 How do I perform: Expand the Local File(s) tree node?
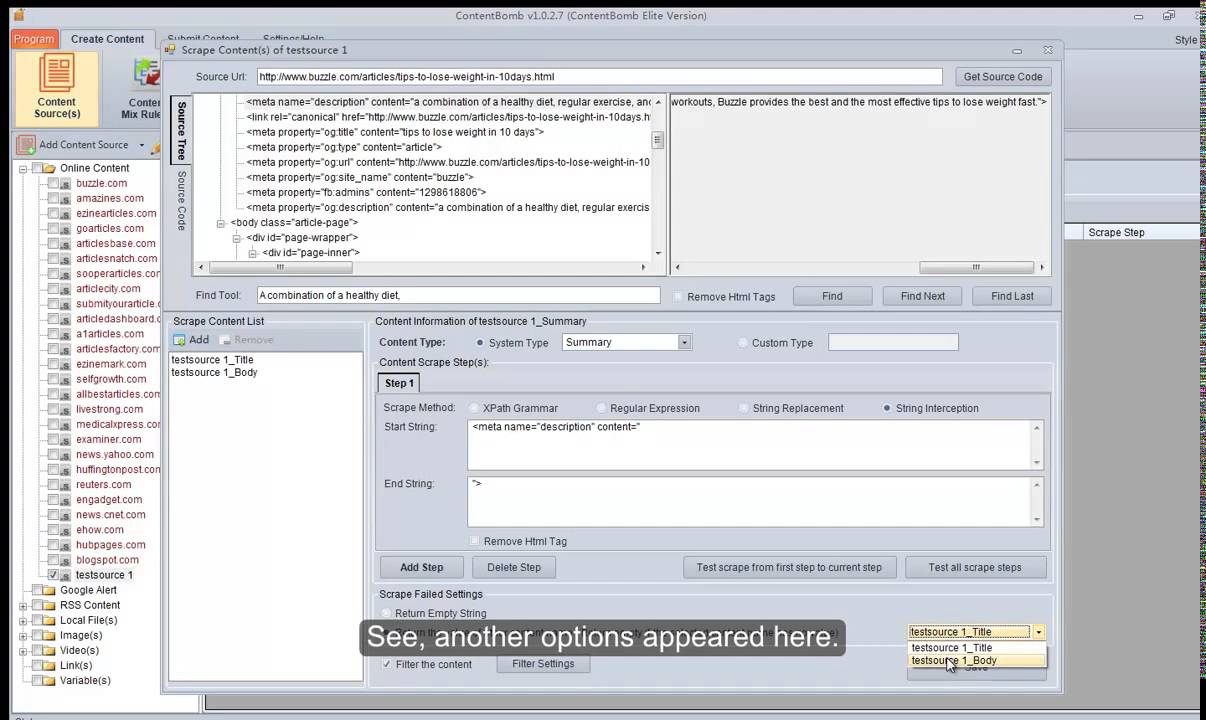(x=23, y=620)
